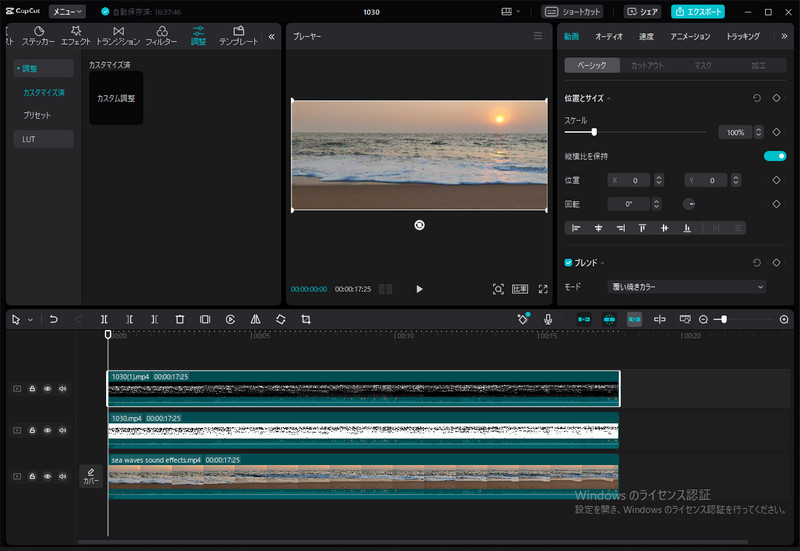This screenshot has width=800, height=551.
Task: Click the split clip tool
Action: pyautogui.click(x=104, y=319)
